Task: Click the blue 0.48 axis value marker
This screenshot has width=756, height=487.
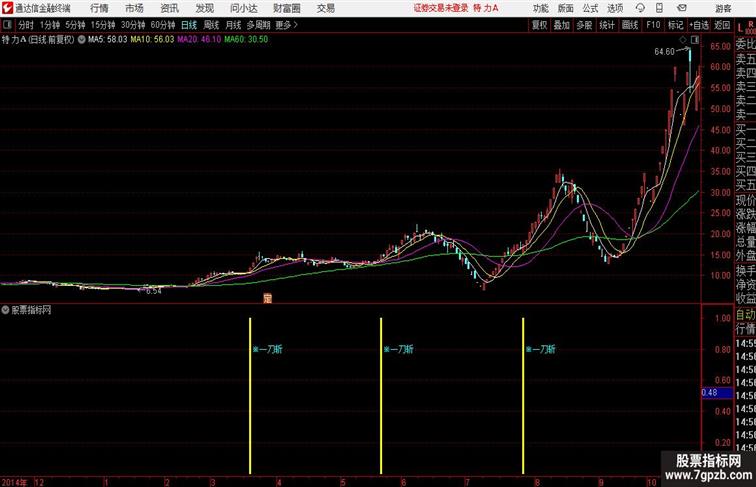Action: coord(716,392)
